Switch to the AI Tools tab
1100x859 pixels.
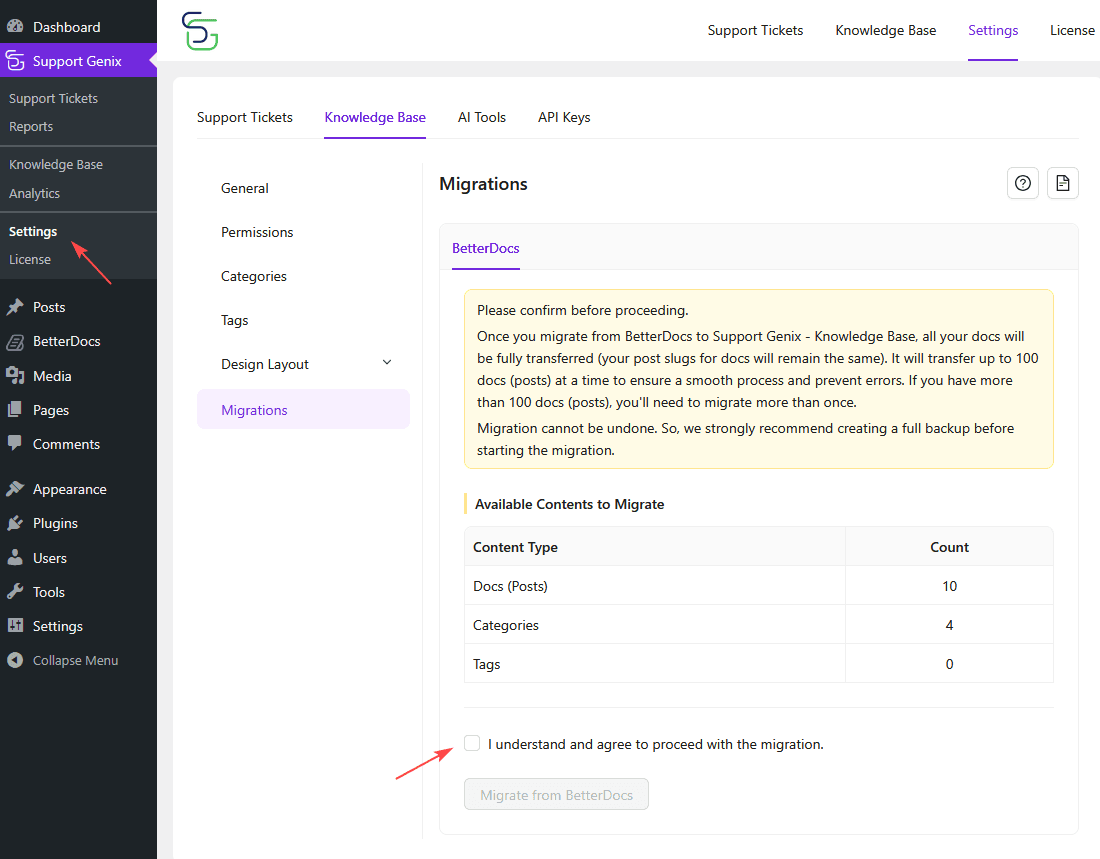[481, 117]
